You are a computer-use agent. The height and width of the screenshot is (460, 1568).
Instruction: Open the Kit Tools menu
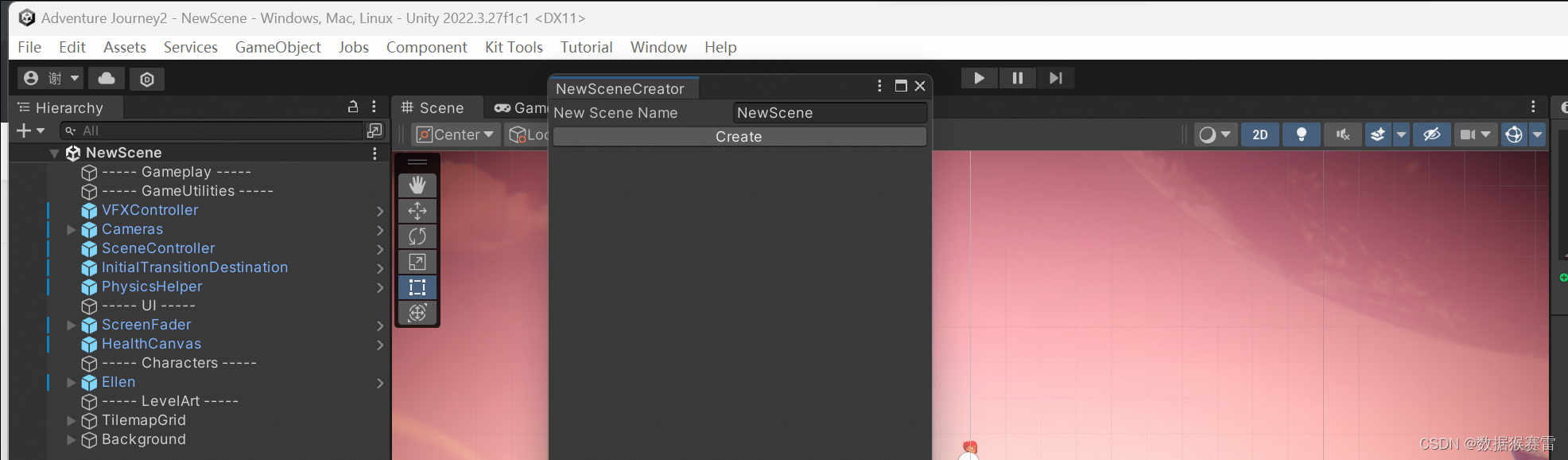[x=514, y=48]
